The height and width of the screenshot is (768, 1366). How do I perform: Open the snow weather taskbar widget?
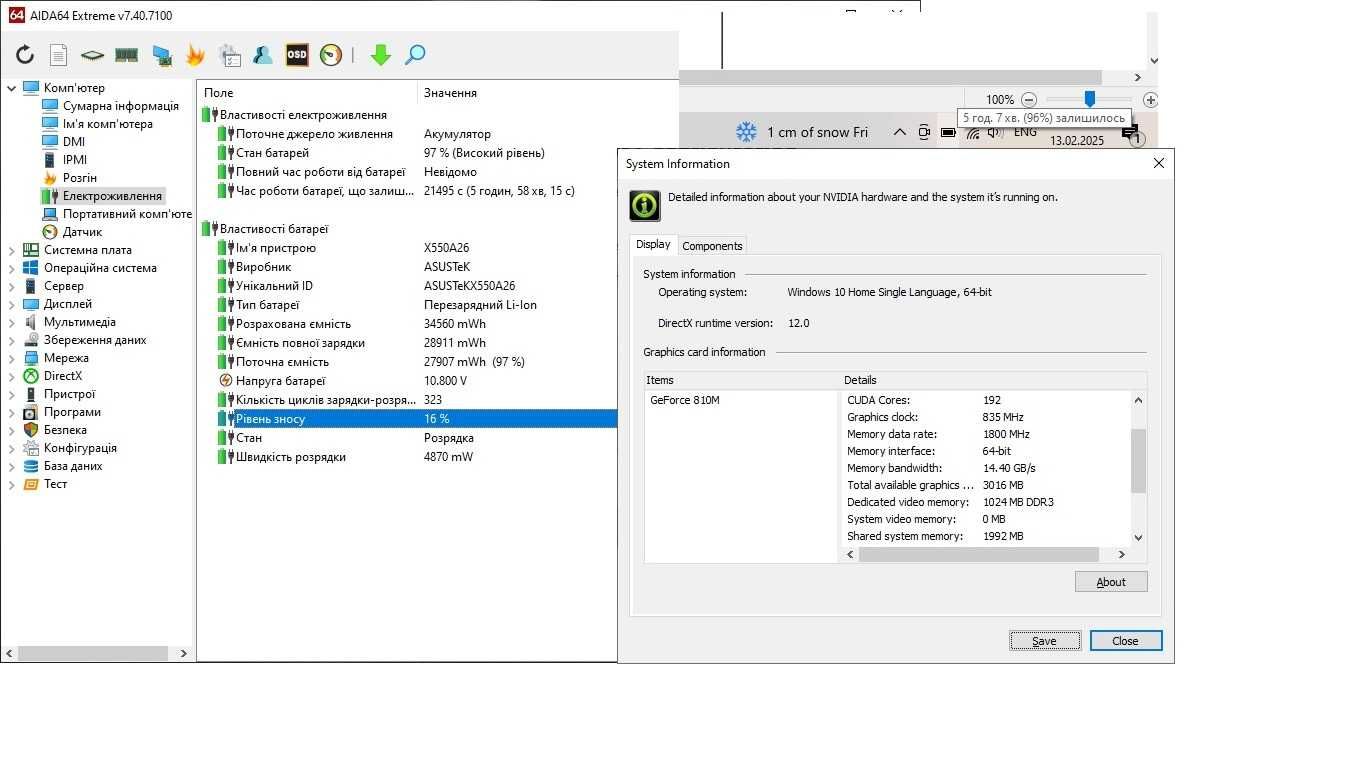[802, 132]
